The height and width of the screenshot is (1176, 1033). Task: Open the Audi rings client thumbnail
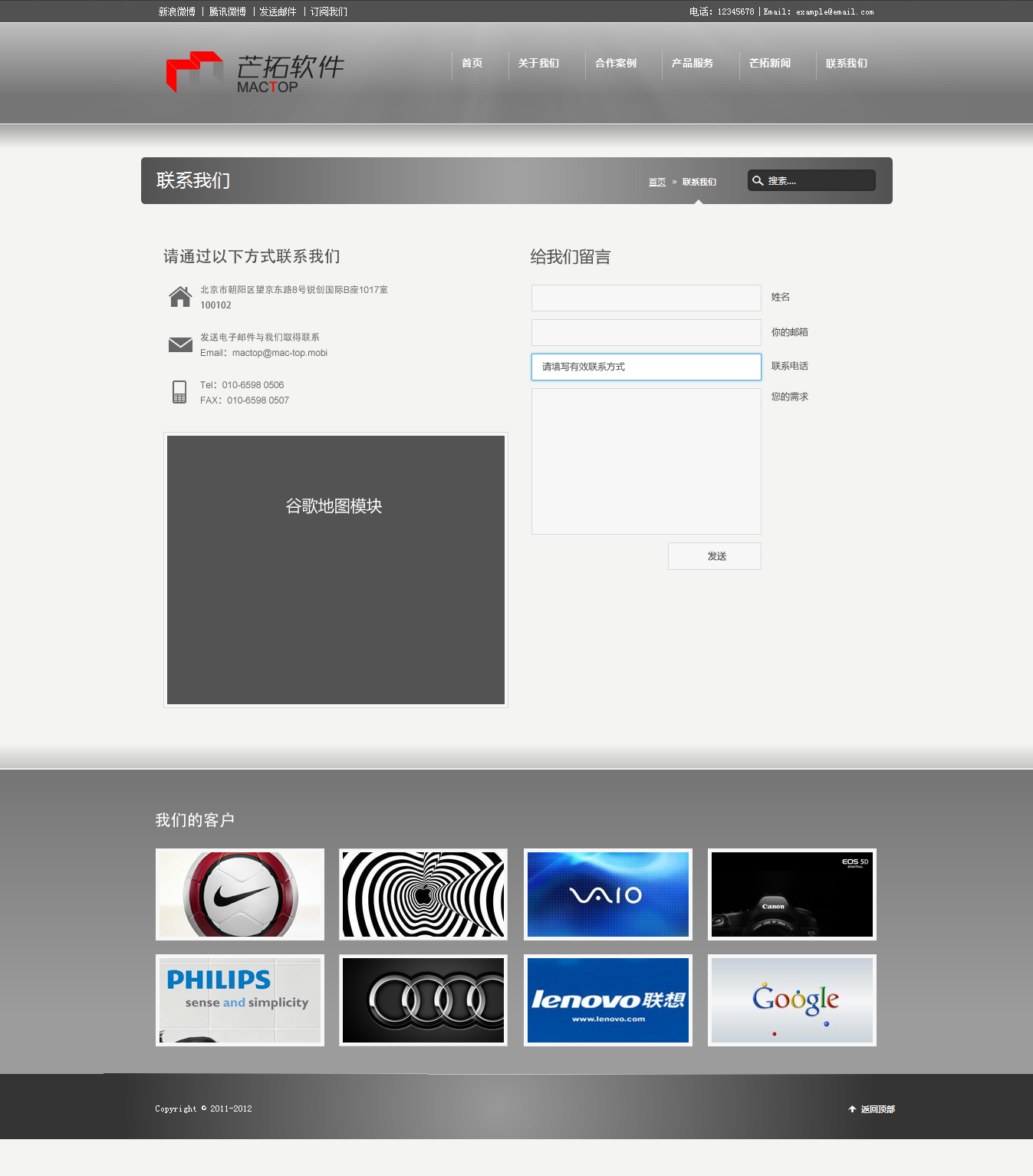coord(423,1000)
